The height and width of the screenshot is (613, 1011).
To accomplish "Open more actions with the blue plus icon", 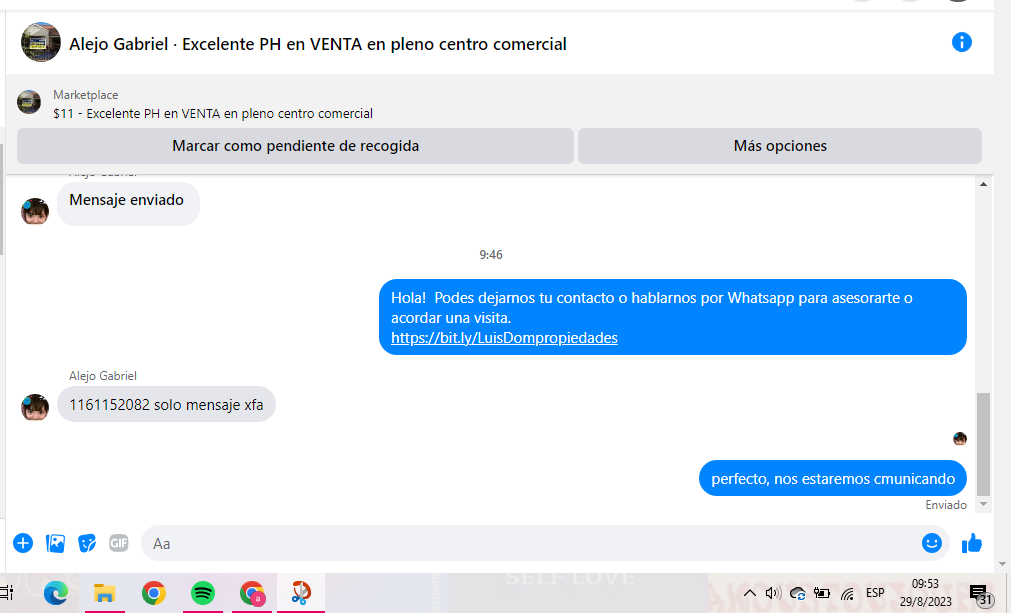I will pos(23,543).
